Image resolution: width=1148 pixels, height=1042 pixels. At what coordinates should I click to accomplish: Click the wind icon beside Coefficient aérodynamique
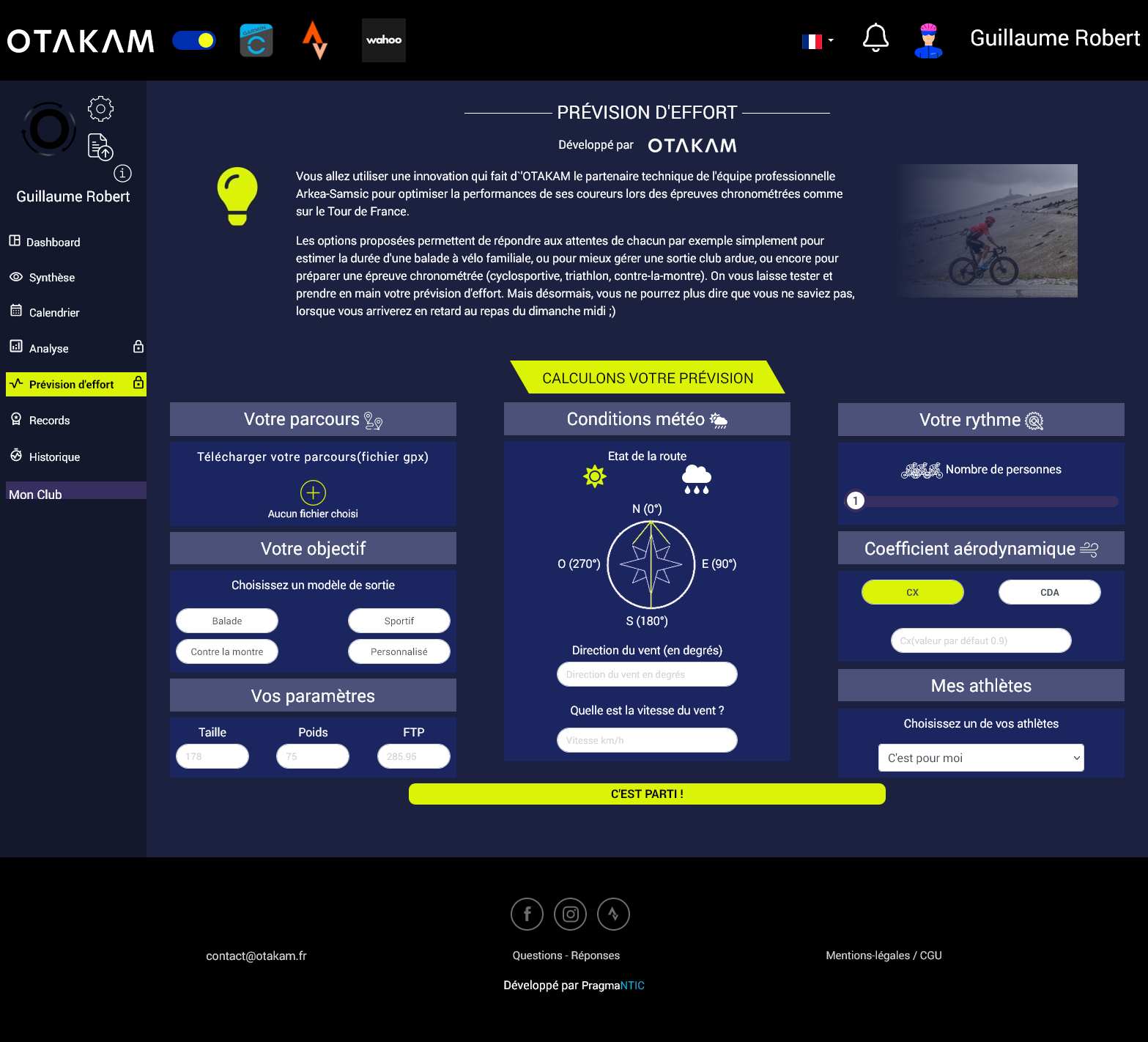(1089, 550)
